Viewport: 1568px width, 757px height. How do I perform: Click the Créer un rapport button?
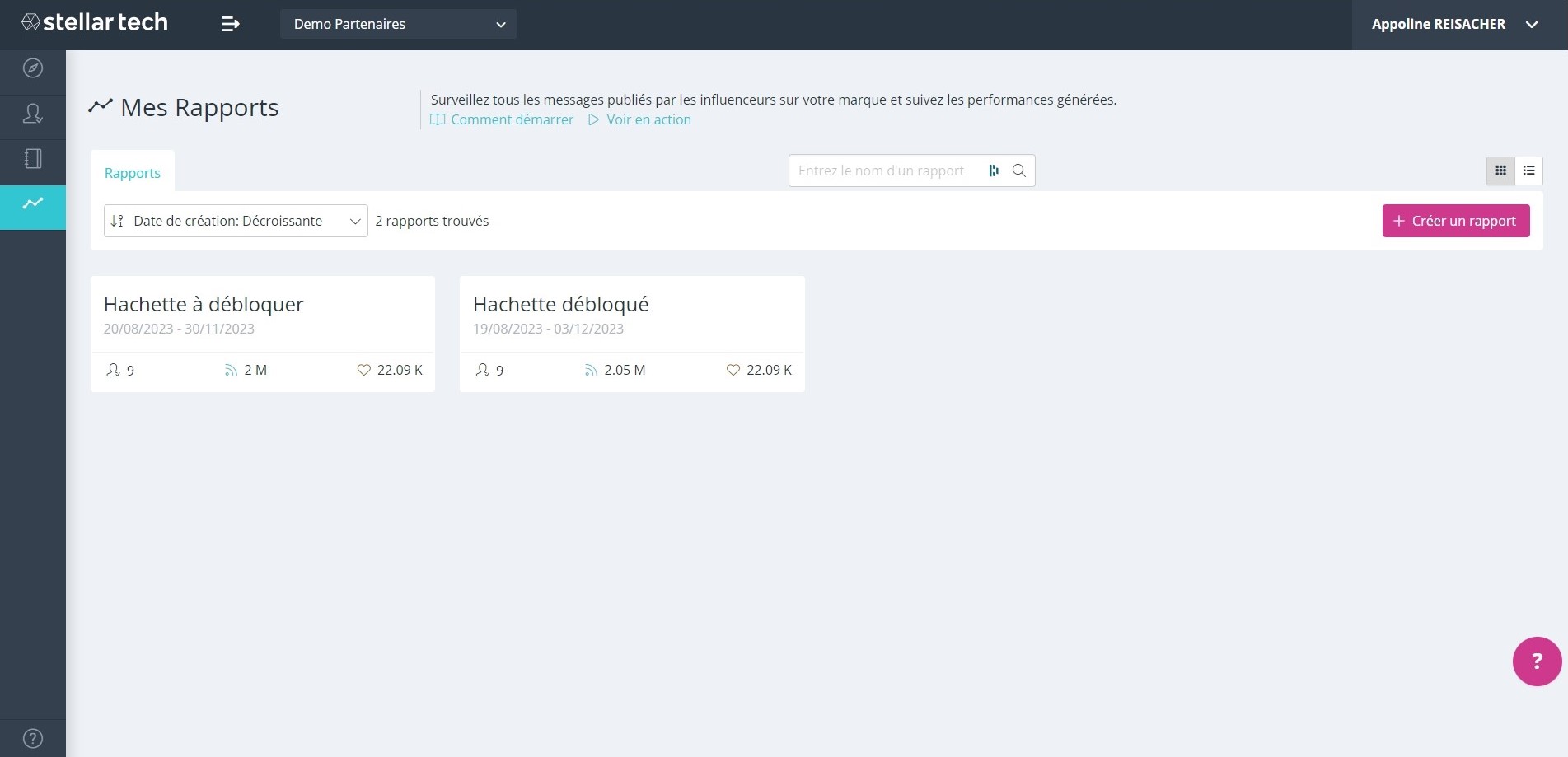pyautogui.click(x=1456, y=221)
